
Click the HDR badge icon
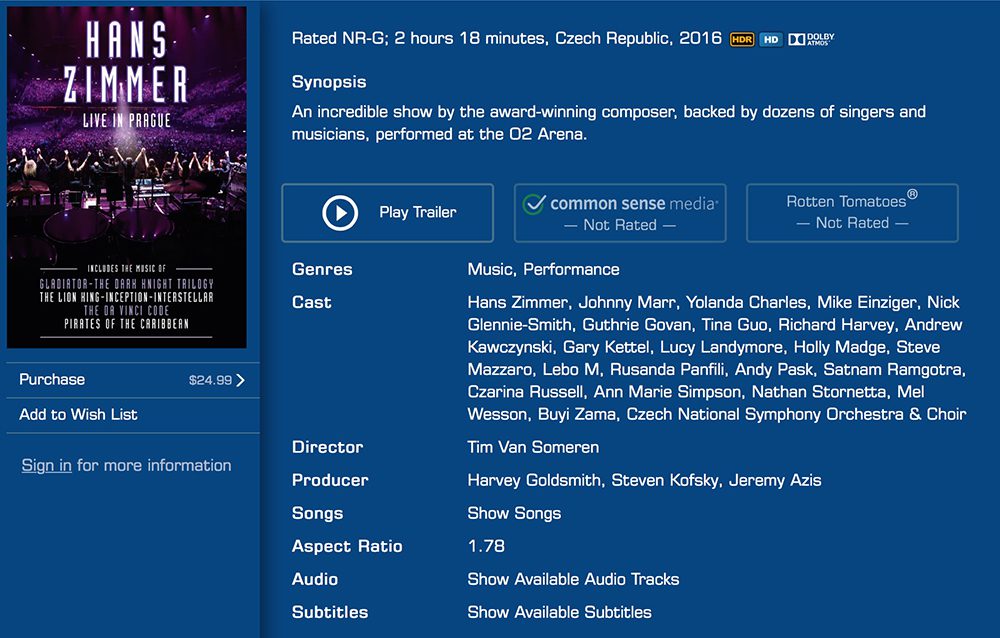(742, 40)
